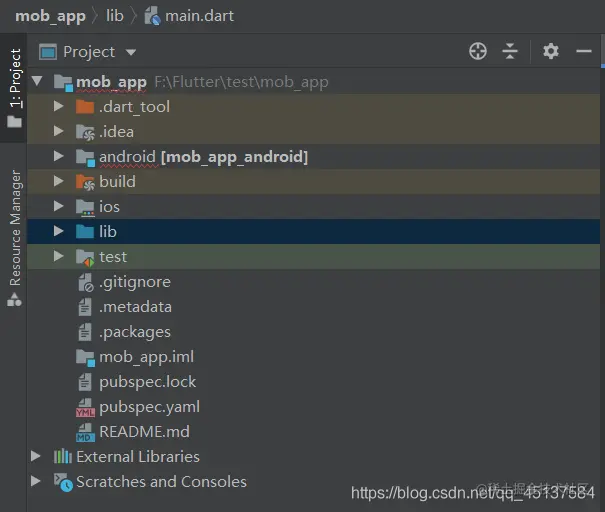Screen dimensions: 605x512
Task: Open the Project view dropdown arrow
Action: (131, 52)
